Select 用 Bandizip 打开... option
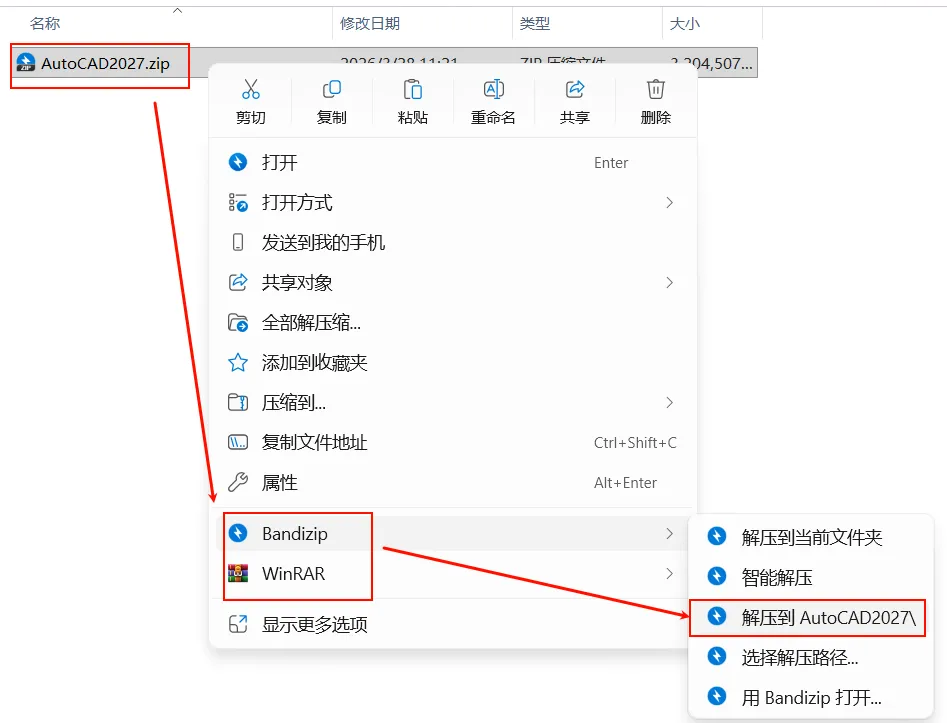 tap(809, 697)
